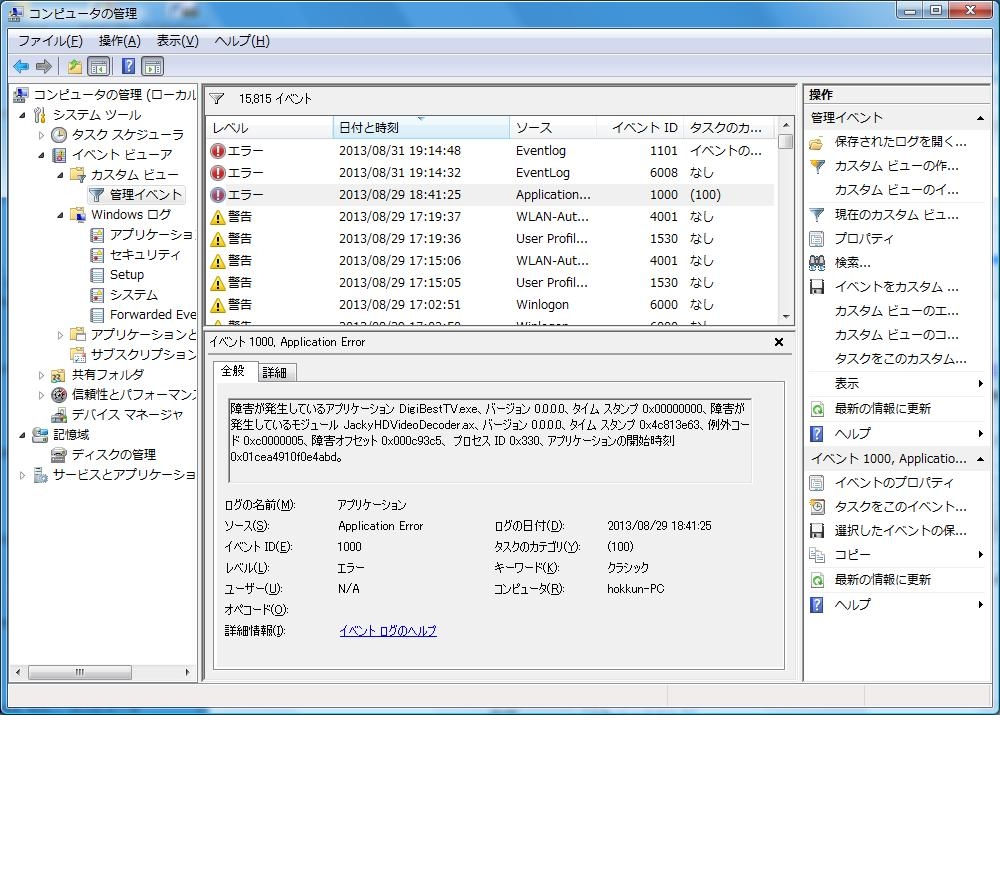The image size is (1000, 883).
Task: Sort by the レベル column header
Action: 270,128
